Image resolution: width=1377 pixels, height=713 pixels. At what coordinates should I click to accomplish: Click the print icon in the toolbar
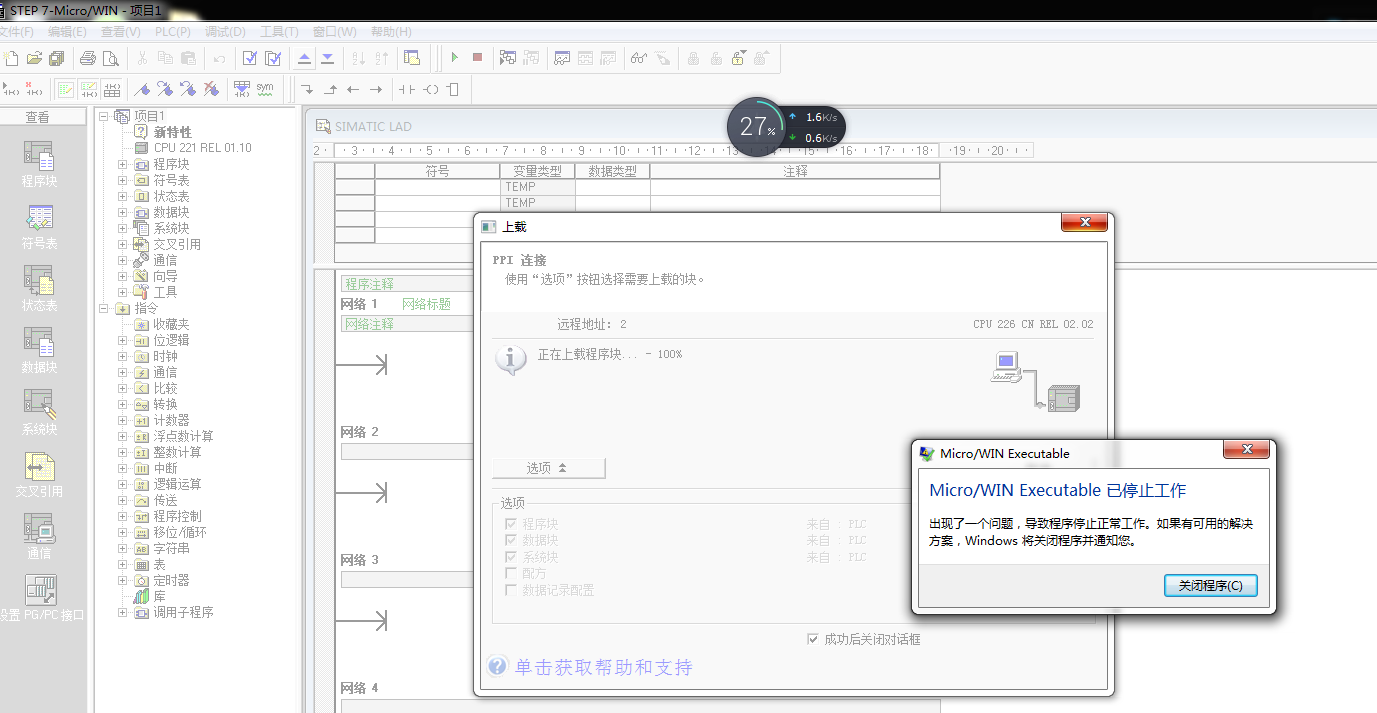[x=88, y=58]
